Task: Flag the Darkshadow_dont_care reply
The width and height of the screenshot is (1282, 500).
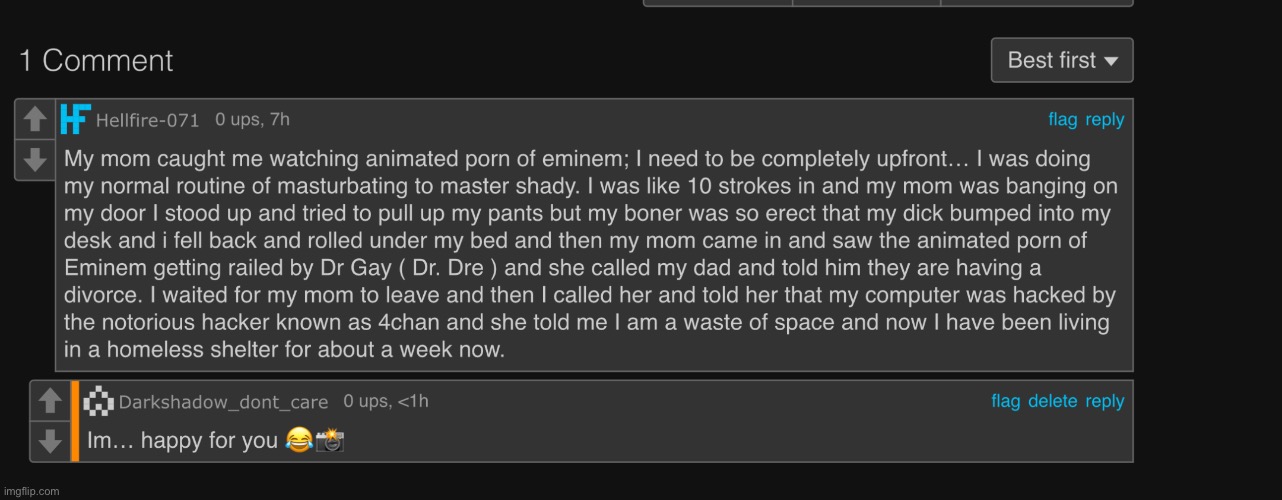Action: click(x=1005, y=401)
